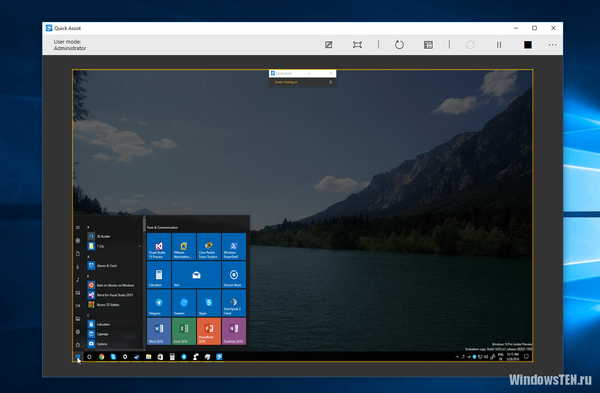Image resolution: width=600 pixels, height=393 pixels.
Task: End the session with the black stop button
Action: point(528,45)
